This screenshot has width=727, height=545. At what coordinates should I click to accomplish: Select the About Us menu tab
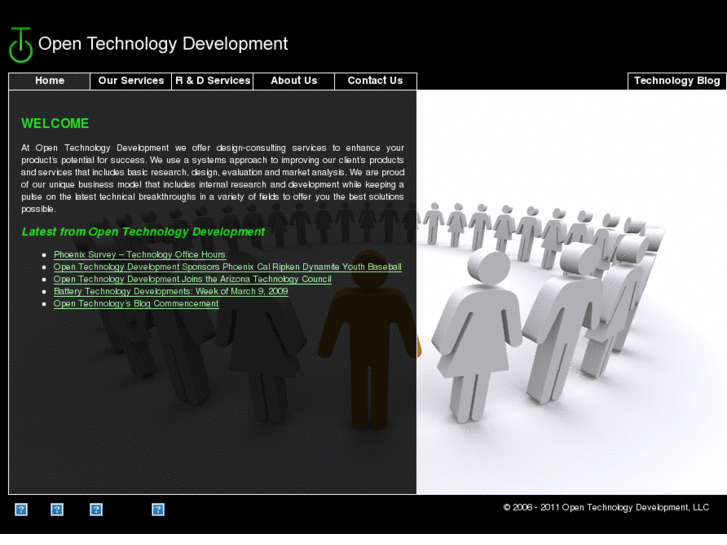click(294, 81)
